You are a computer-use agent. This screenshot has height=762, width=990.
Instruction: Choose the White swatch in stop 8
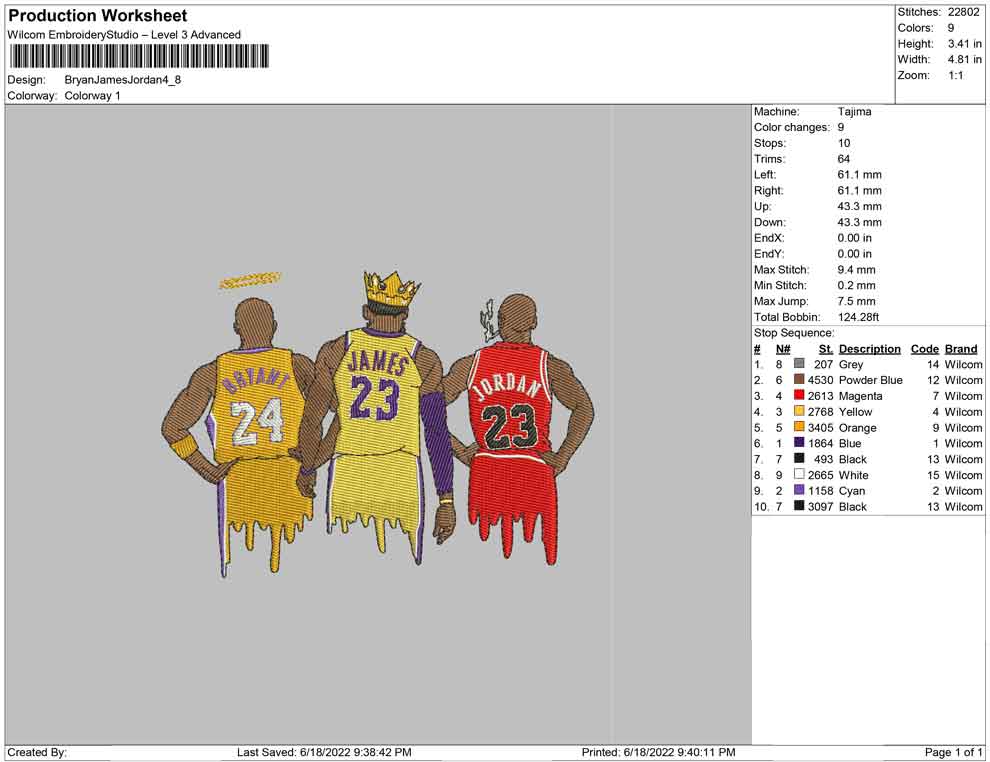(x=799, y=474)
